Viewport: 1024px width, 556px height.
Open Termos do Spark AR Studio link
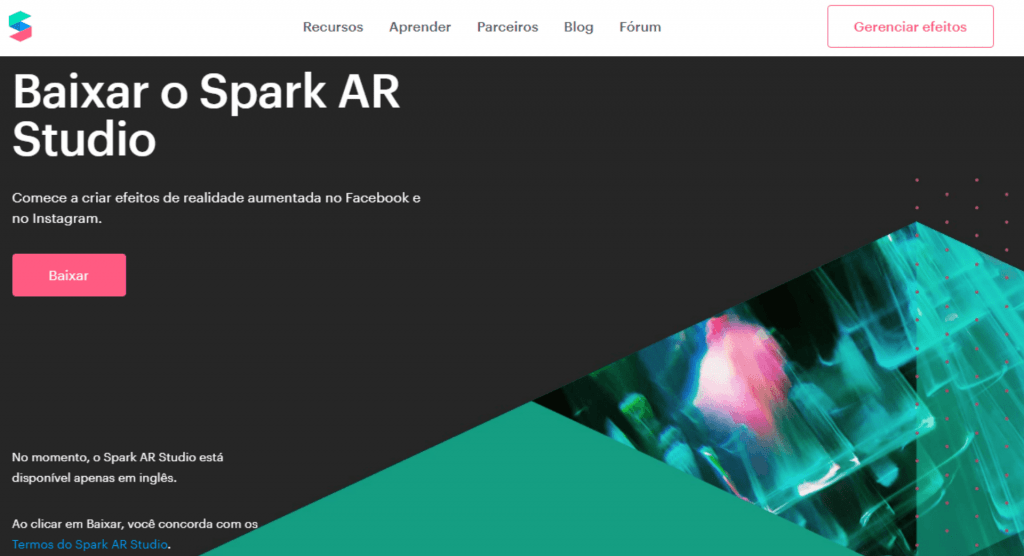click(90, 544)
